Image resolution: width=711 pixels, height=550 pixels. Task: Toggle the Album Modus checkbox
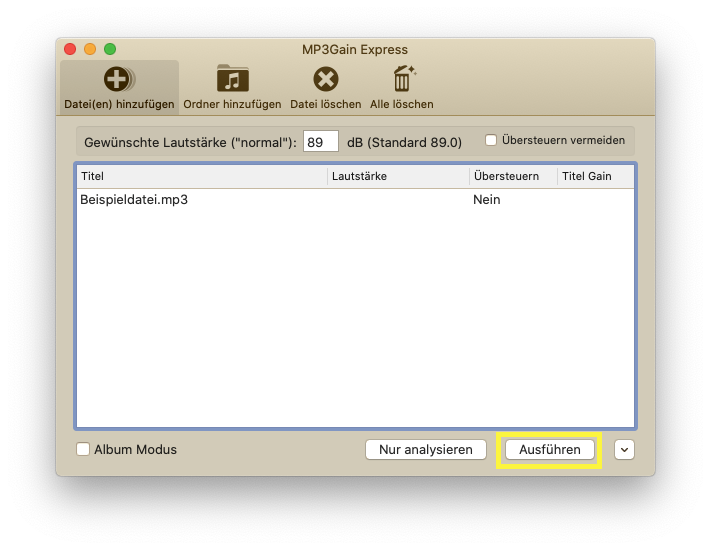pyautogui.click(x=83, y=450)
